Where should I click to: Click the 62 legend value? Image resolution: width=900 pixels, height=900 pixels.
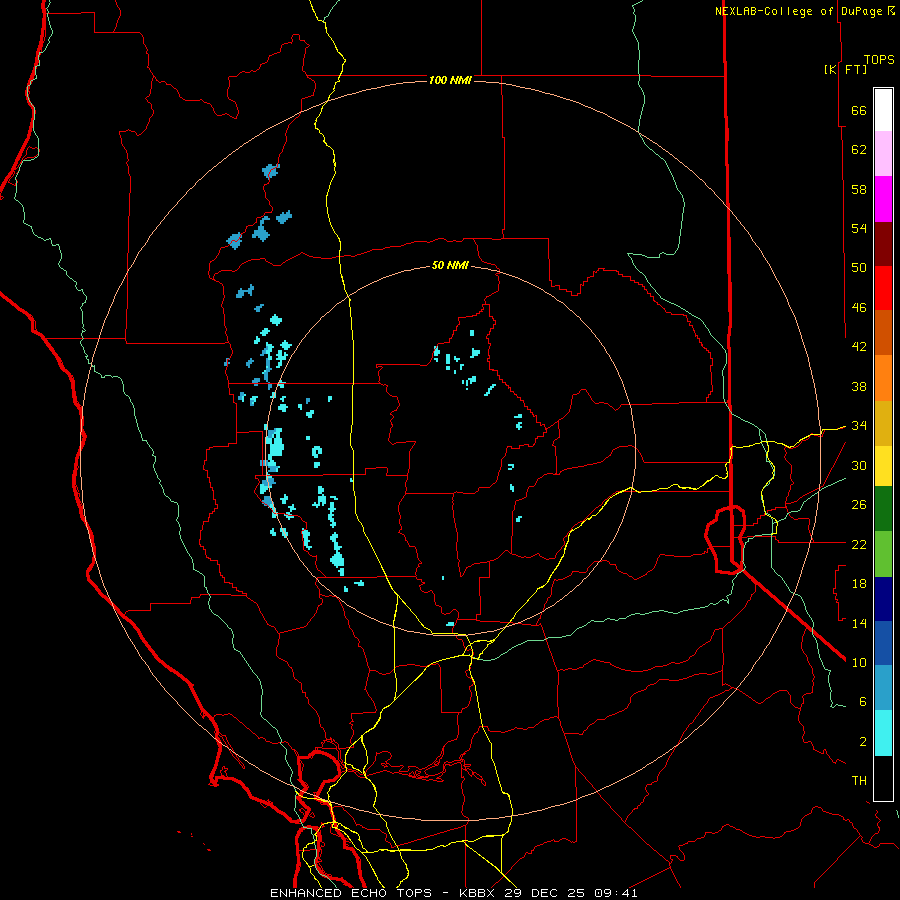tap(859, 150)
